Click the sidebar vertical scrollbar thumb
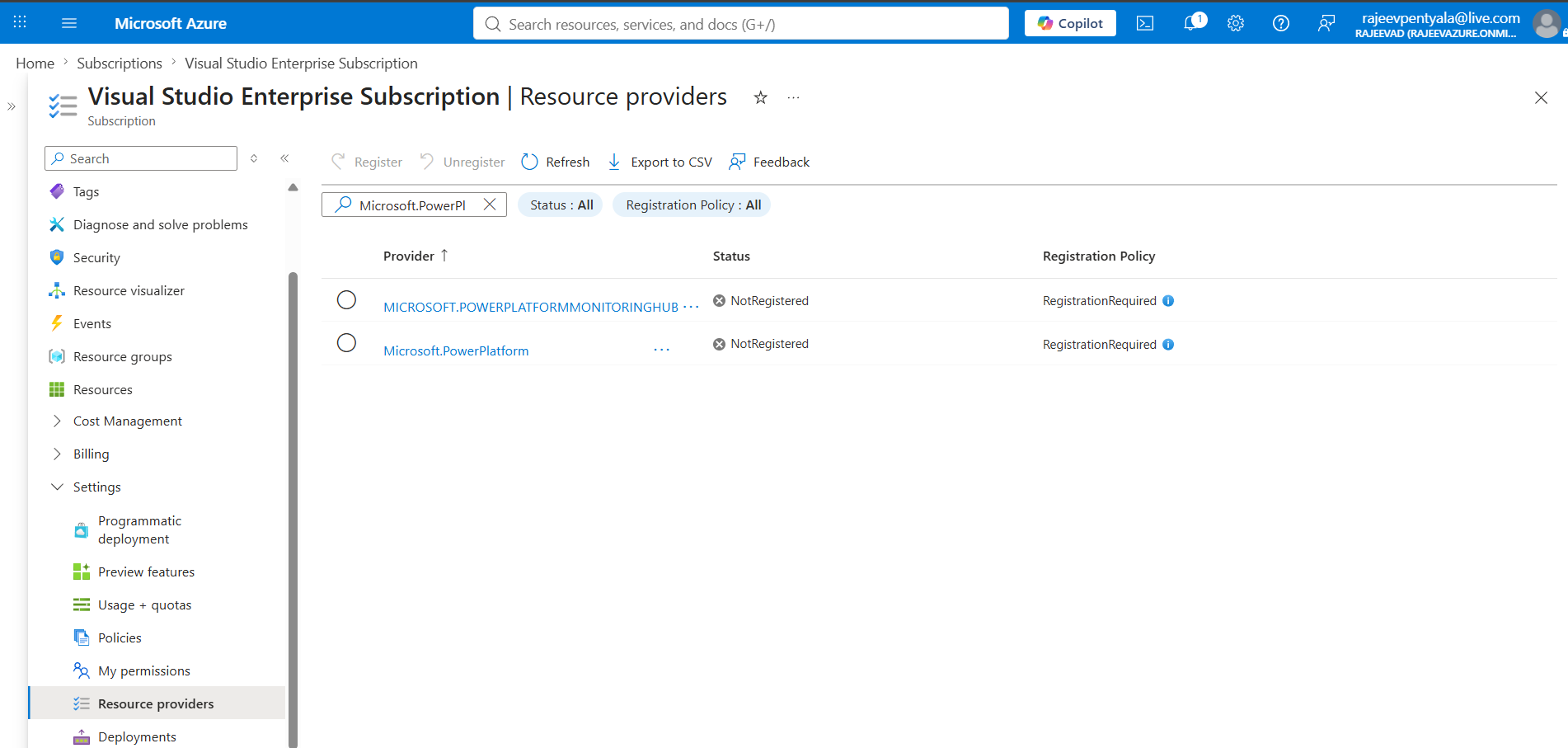 pos(293,510)
